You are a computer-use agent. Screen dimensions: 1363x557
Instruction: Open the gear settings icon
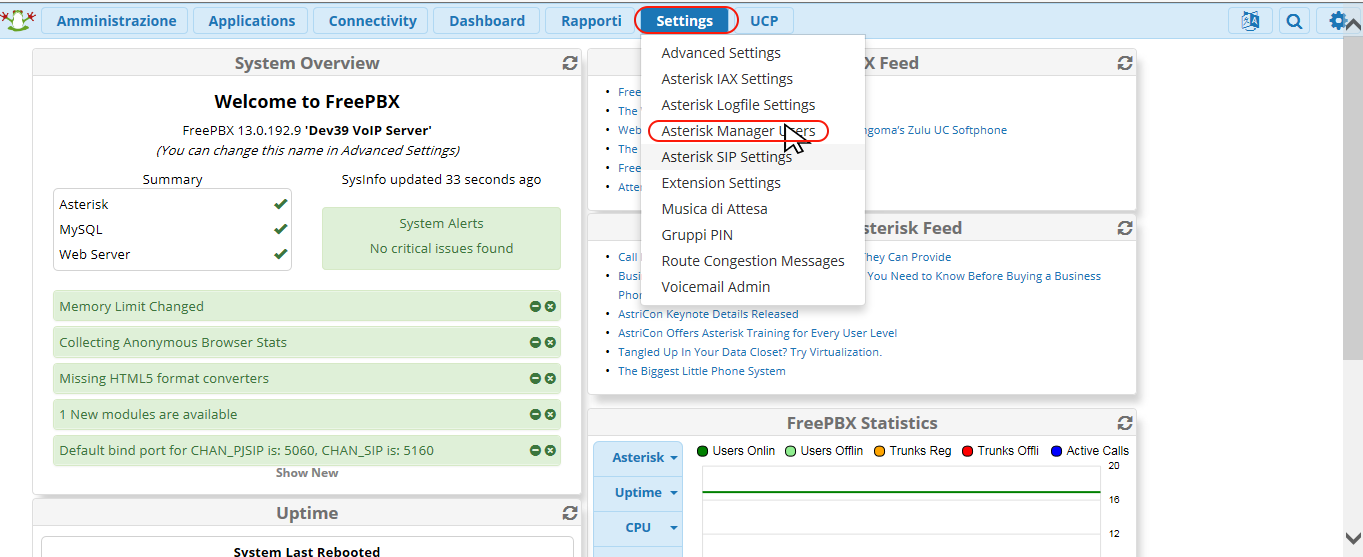click(x=1338, y=21)
